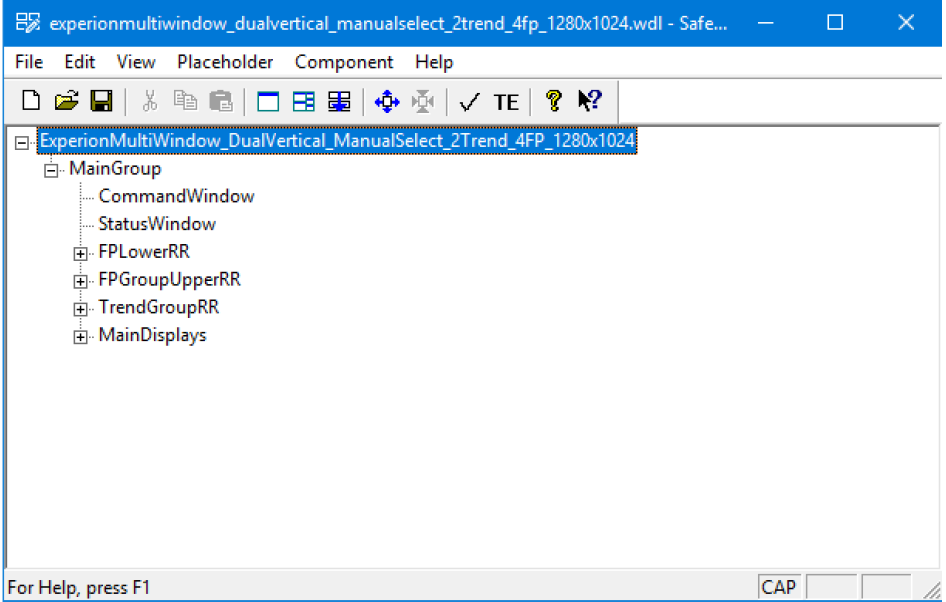Activate the TE toolbar tool
This screenshot has width=946, height=602.
(x=505, y=100)
